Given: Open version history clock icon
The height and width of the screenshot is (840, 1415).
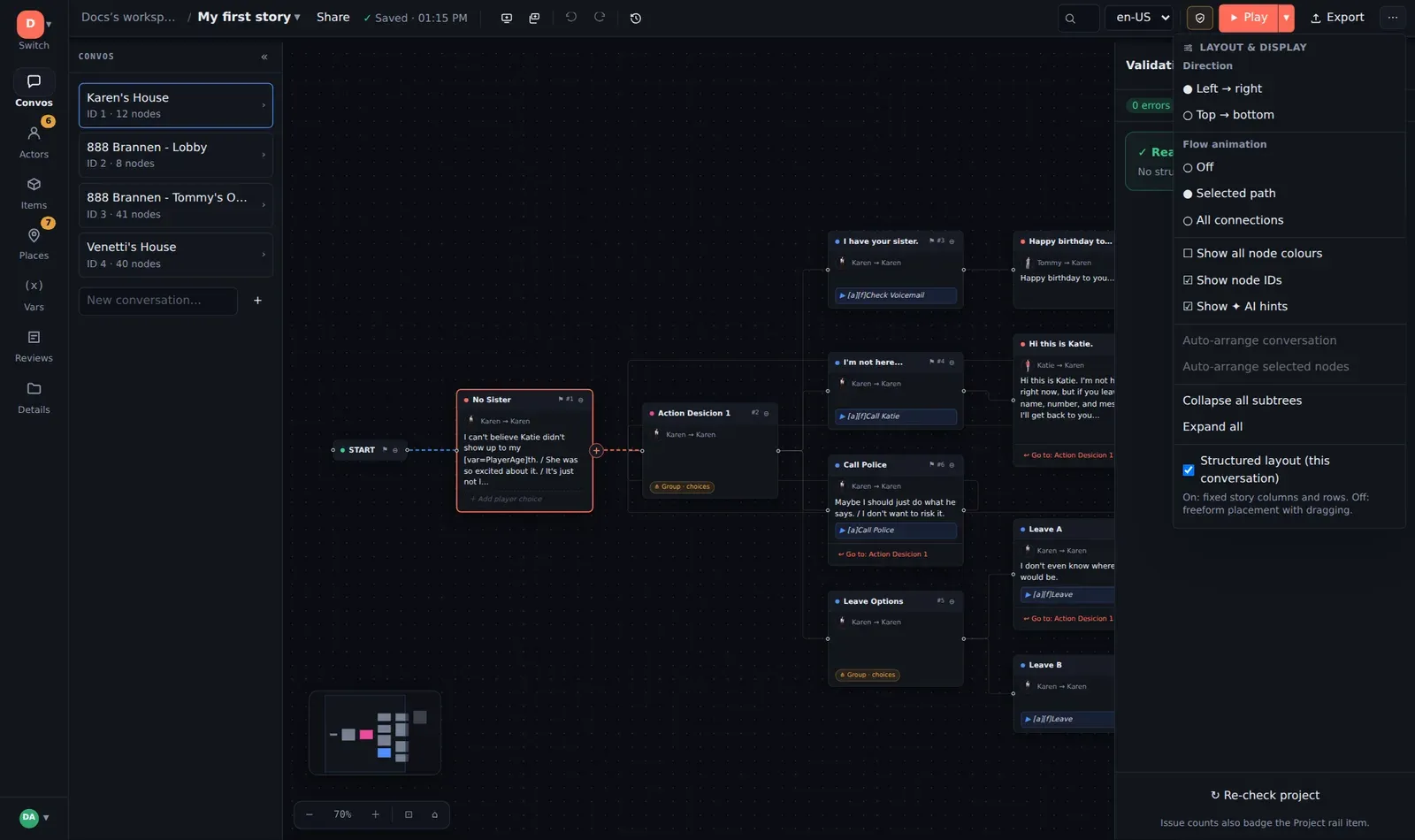Looking at the screenshot, I should 635,18.
